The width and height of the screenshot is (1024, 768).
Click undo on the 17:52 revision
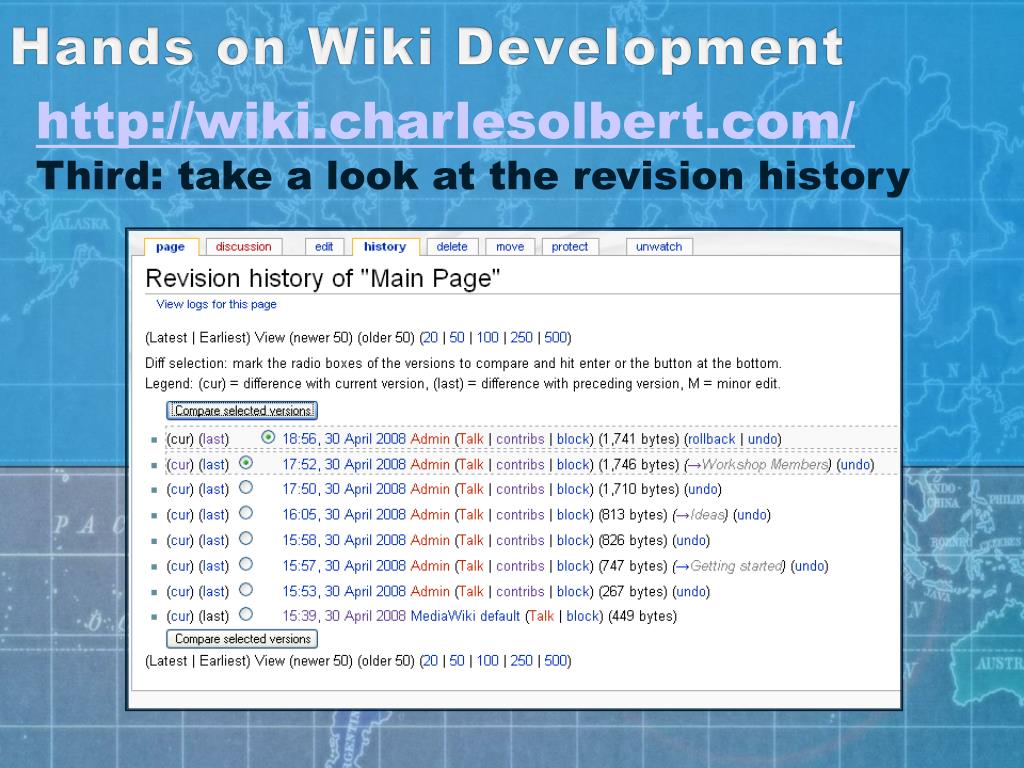855,464
